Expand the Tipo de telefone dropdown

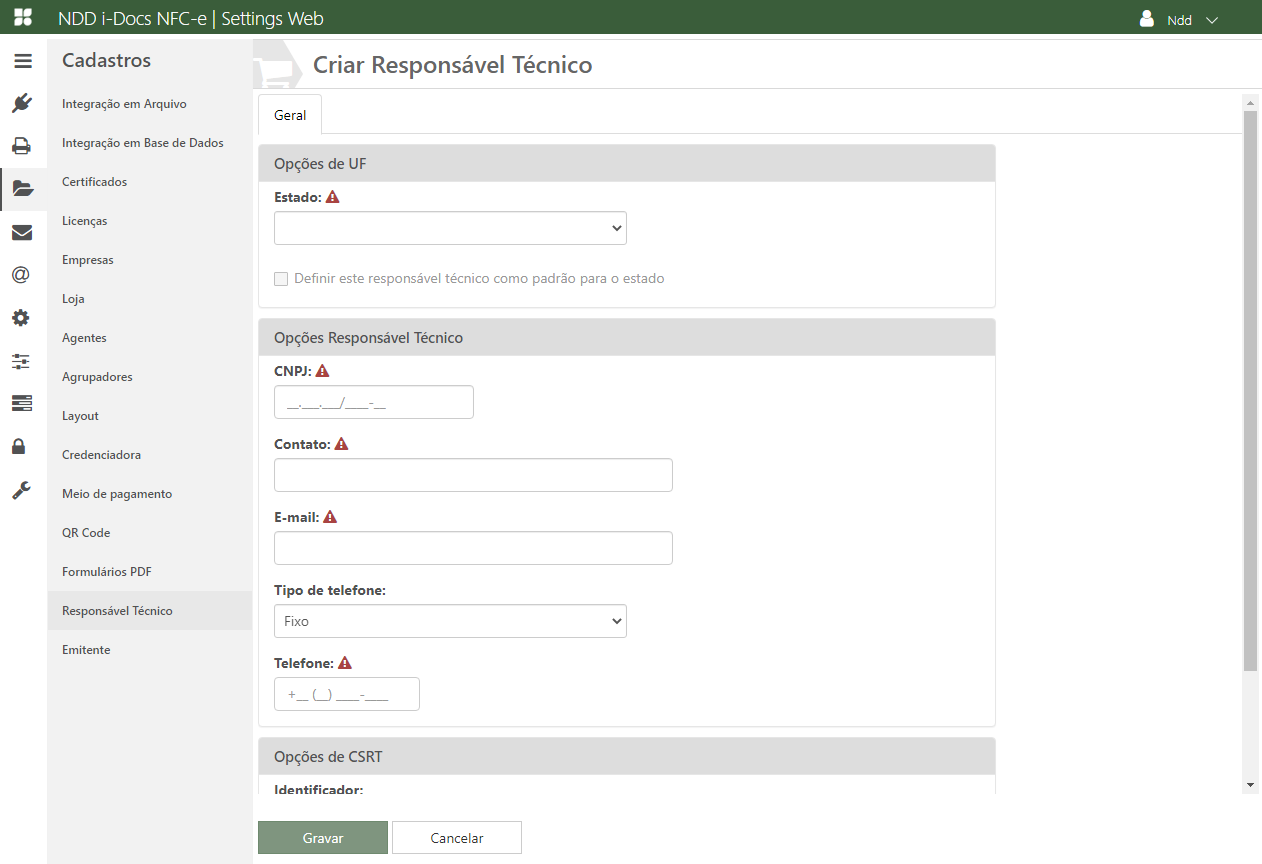coord(450,621)
